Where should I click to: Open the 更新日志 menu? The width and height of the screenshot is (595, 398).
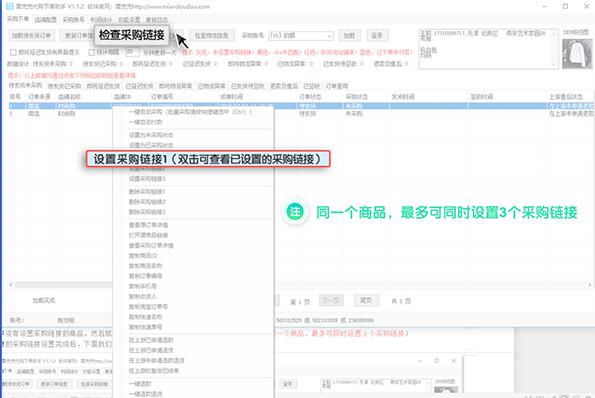(157, 20)
